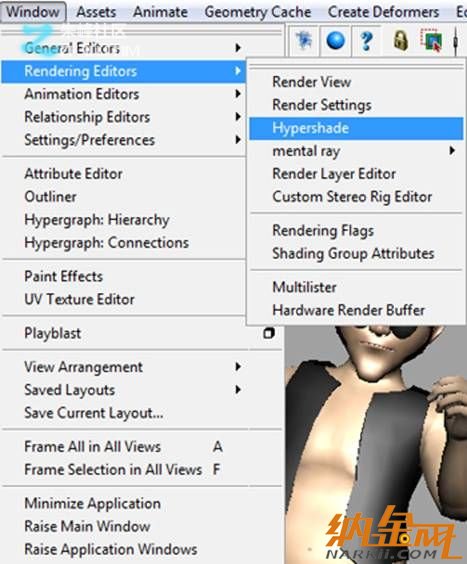Click the blue sphere toolbar icon
The height and width of the screenshot is (564, 467).
(x=335, y=40)
